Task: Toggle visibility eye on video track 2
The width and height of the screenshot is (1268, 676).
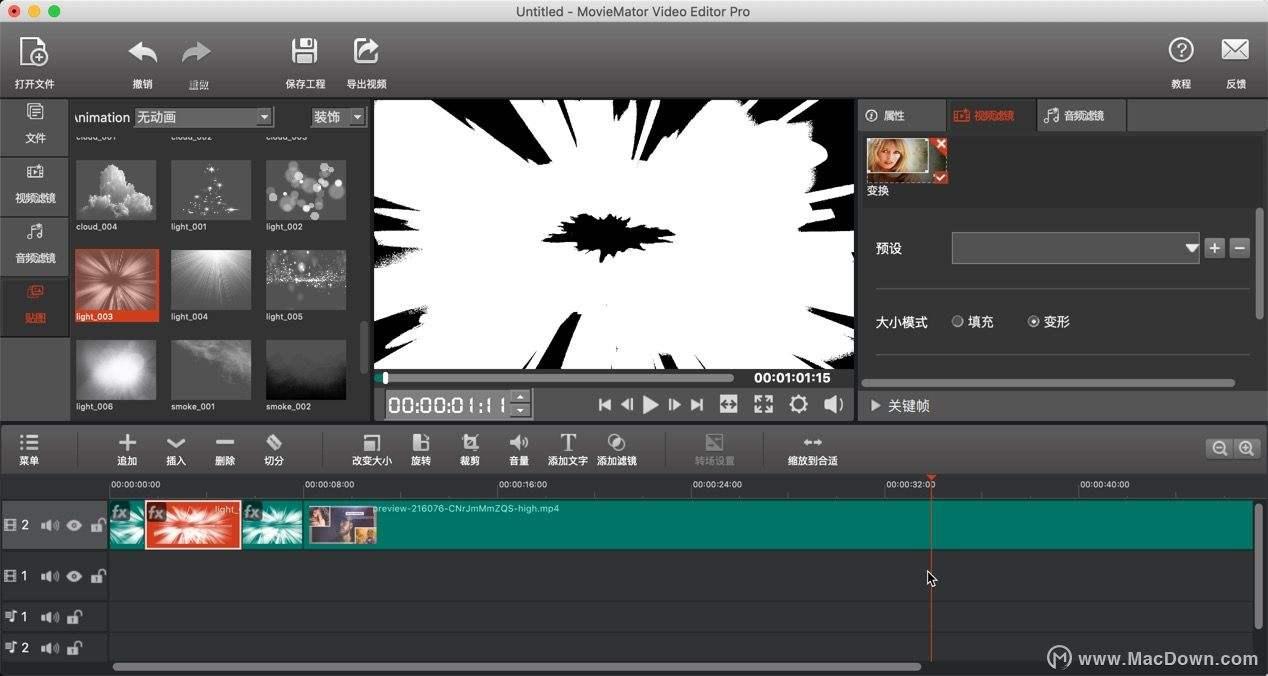Action: (74, 525)
